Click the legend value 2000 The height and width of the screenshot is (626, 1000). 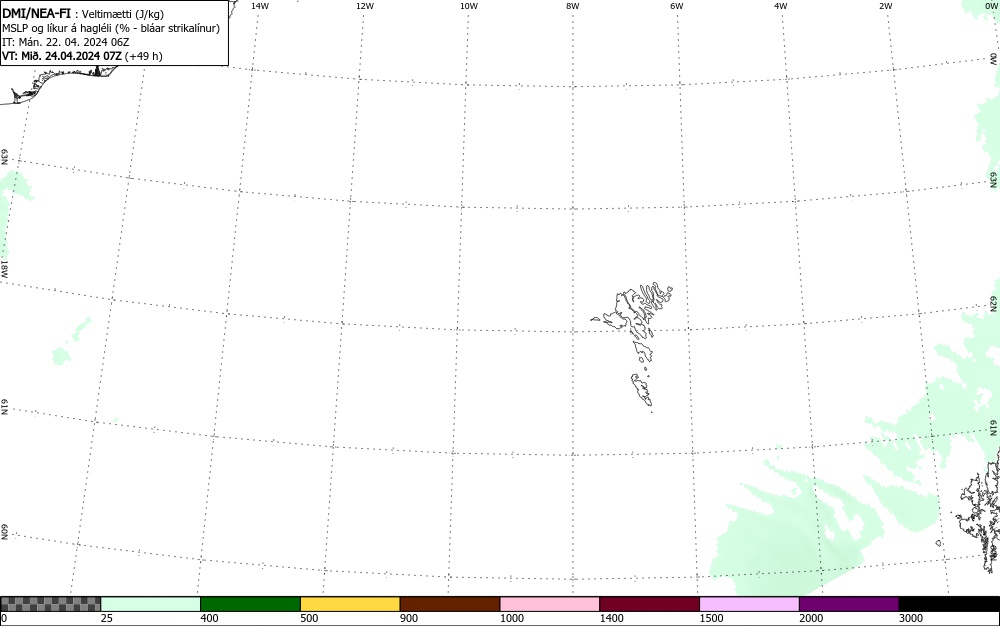click(811, 618)
